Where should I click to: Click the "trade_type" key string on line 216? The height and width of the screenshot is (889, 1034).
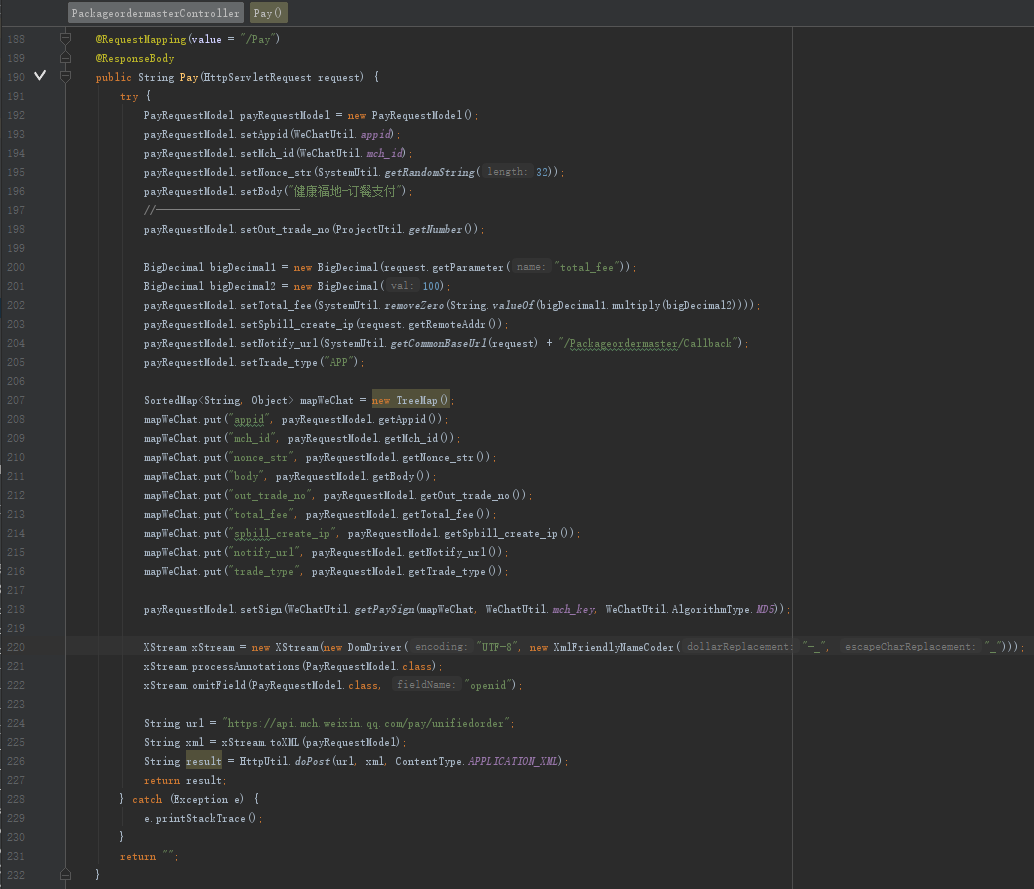pyautogui.click(x=264, y=572)
